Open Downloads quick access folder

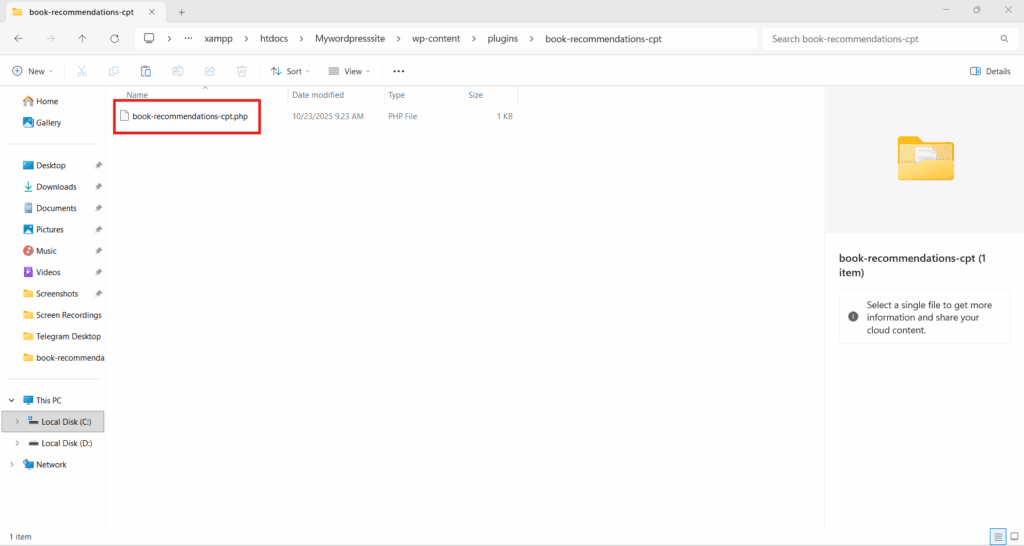tap(50, 187)
